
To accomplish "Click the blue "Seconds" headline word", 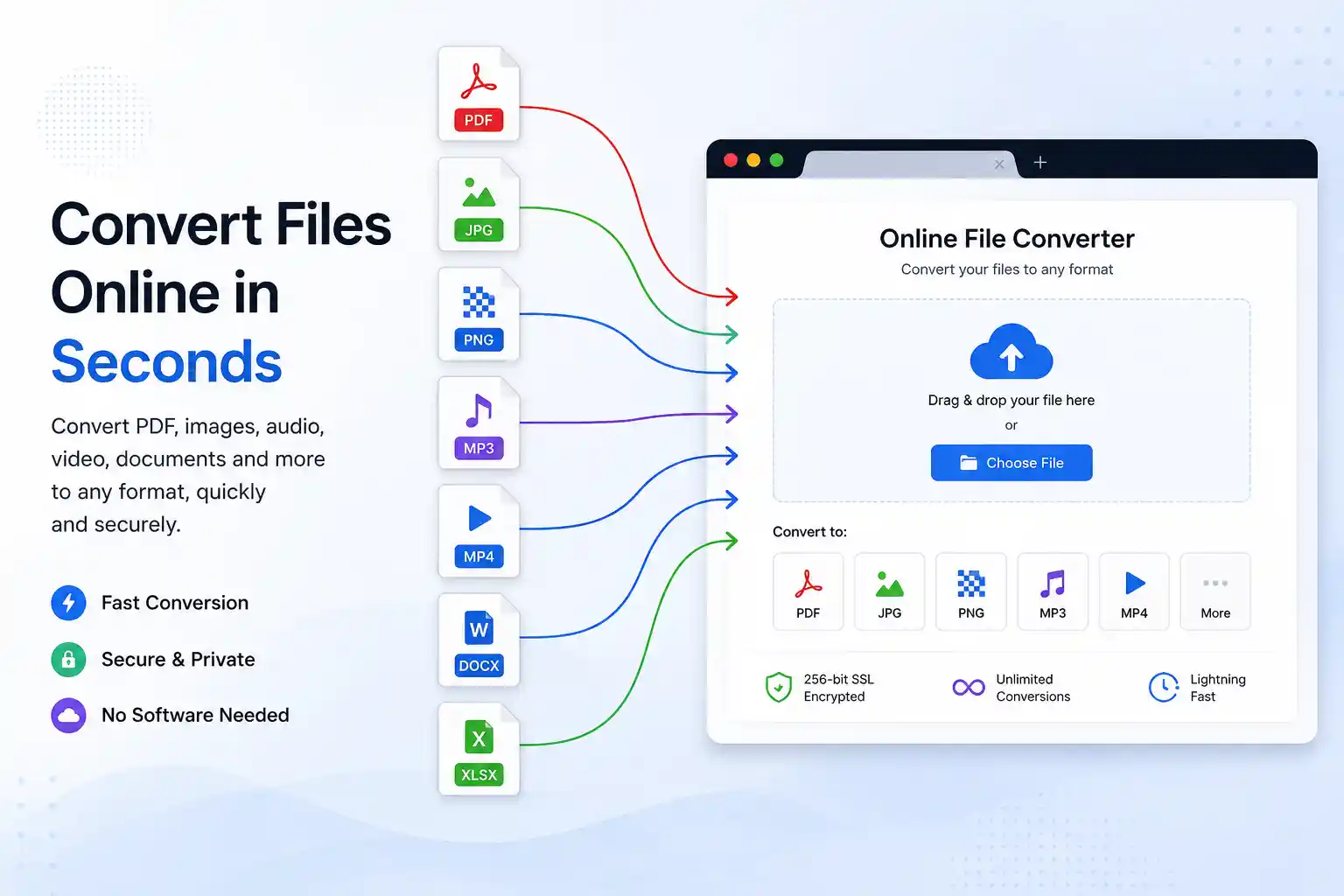I will (166, 361).
